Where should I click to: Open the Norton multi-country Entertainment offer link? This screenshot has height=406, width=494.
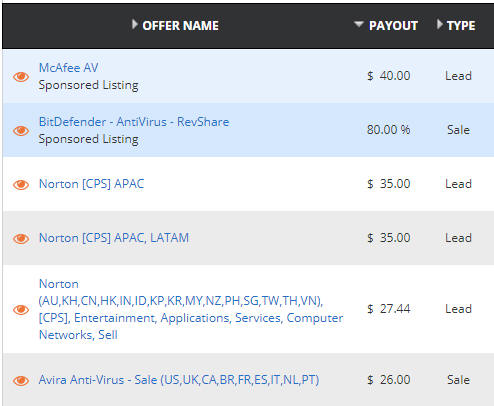(x=191, y=309)
